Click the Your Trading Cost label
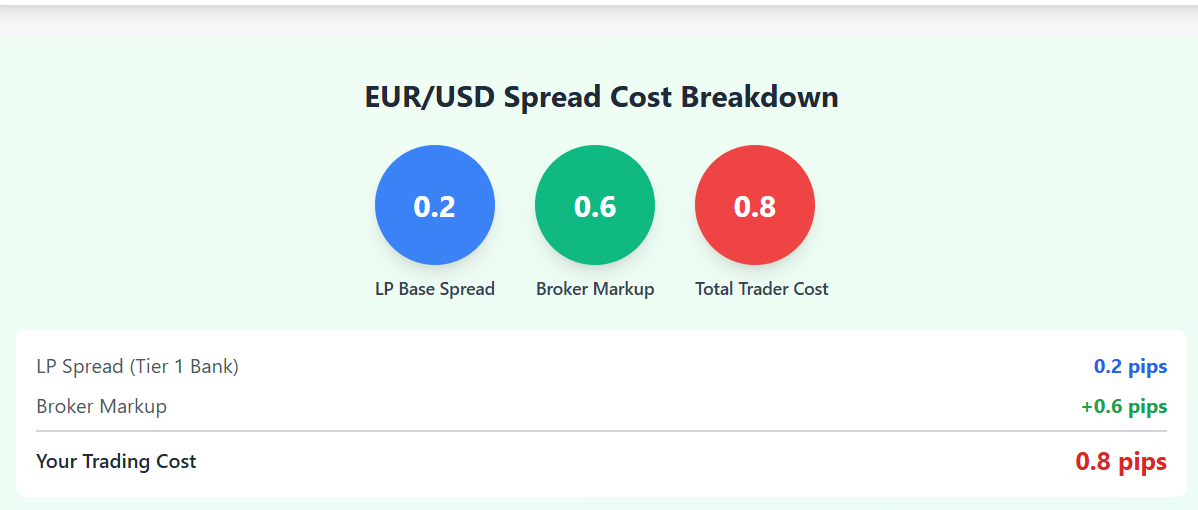The height and width of the screenshot is (510, 1198). (x=116, y=462)
